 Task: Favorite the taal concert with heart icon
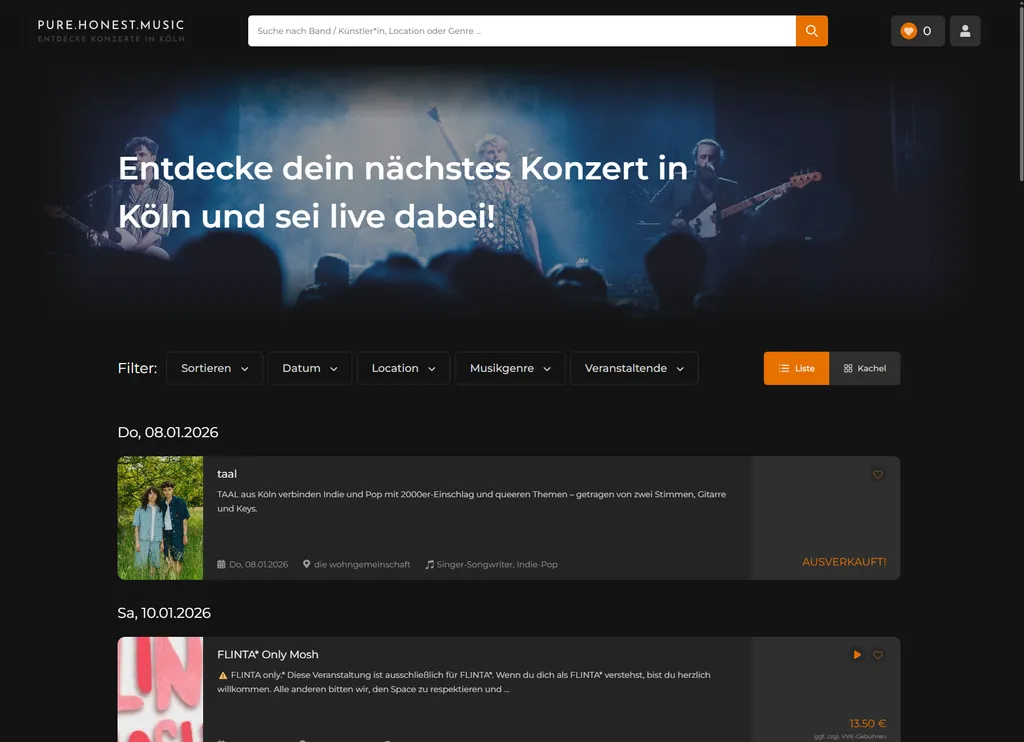pos(878,475)
